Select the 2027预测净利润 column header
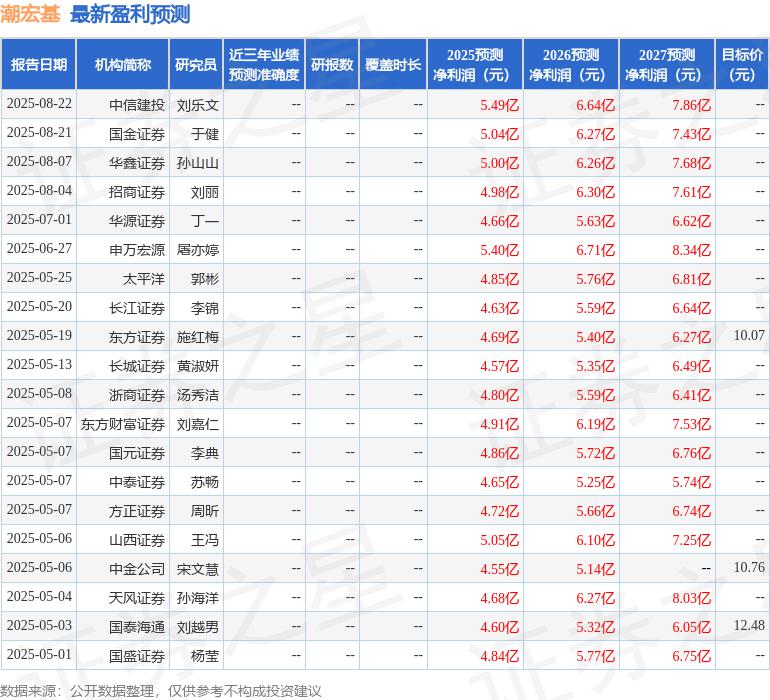The image size is (770, 700). (666, 64)
